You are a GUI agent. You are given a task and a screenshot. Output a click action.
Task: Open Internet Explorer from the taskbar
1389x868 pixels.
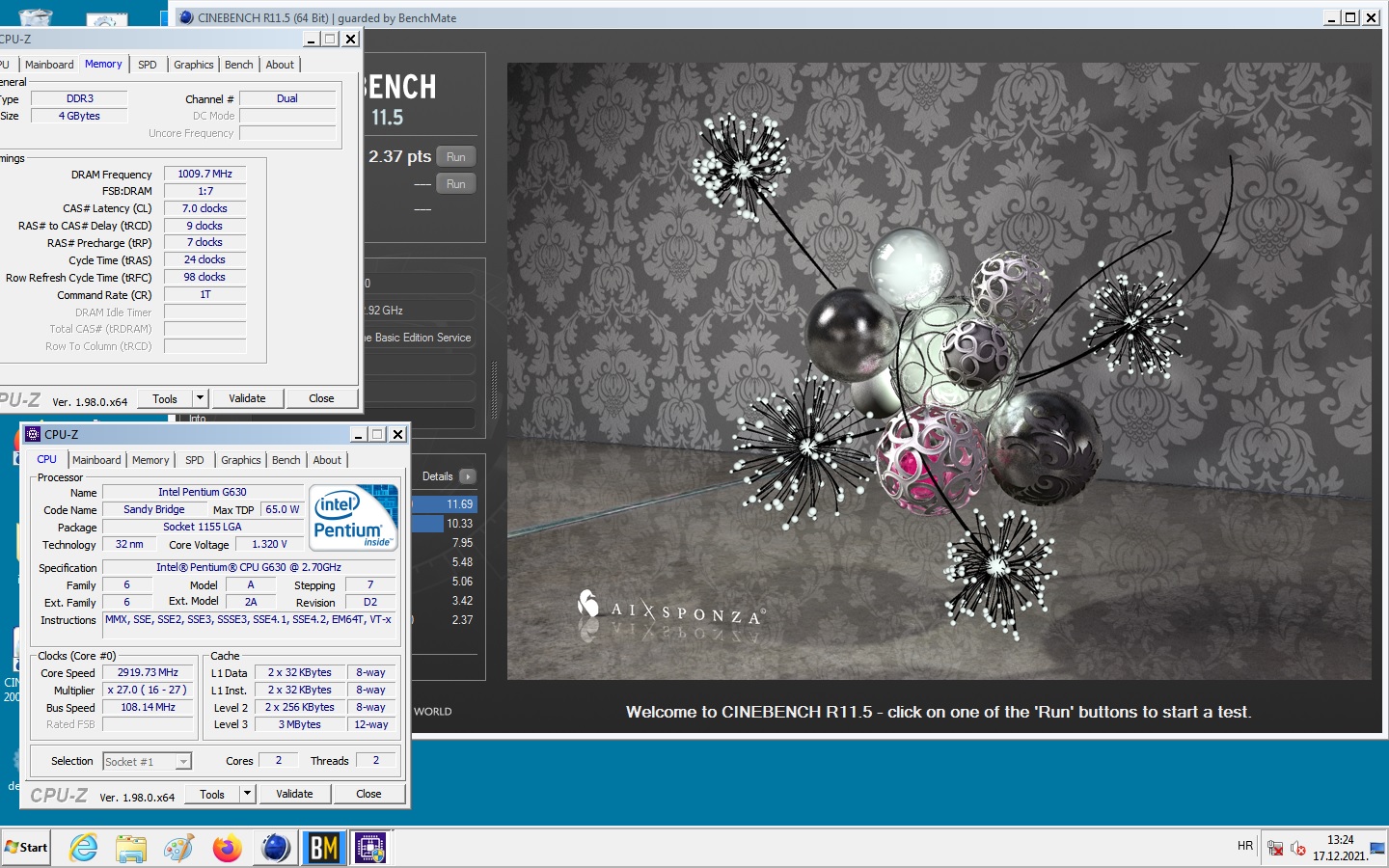point(84,848)
